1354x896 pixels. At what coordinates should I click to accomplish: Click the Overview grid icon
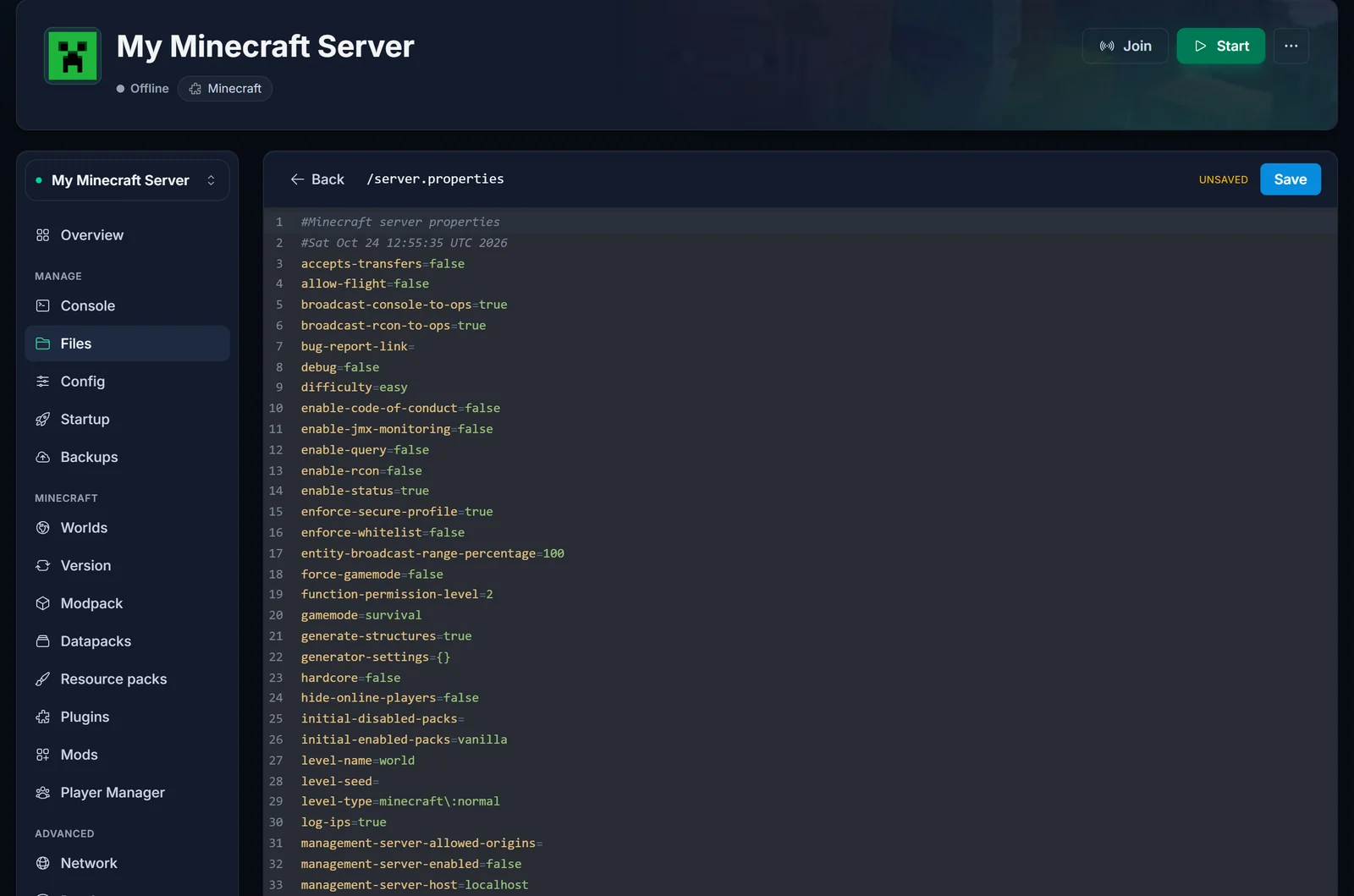[x=43, y=235]
